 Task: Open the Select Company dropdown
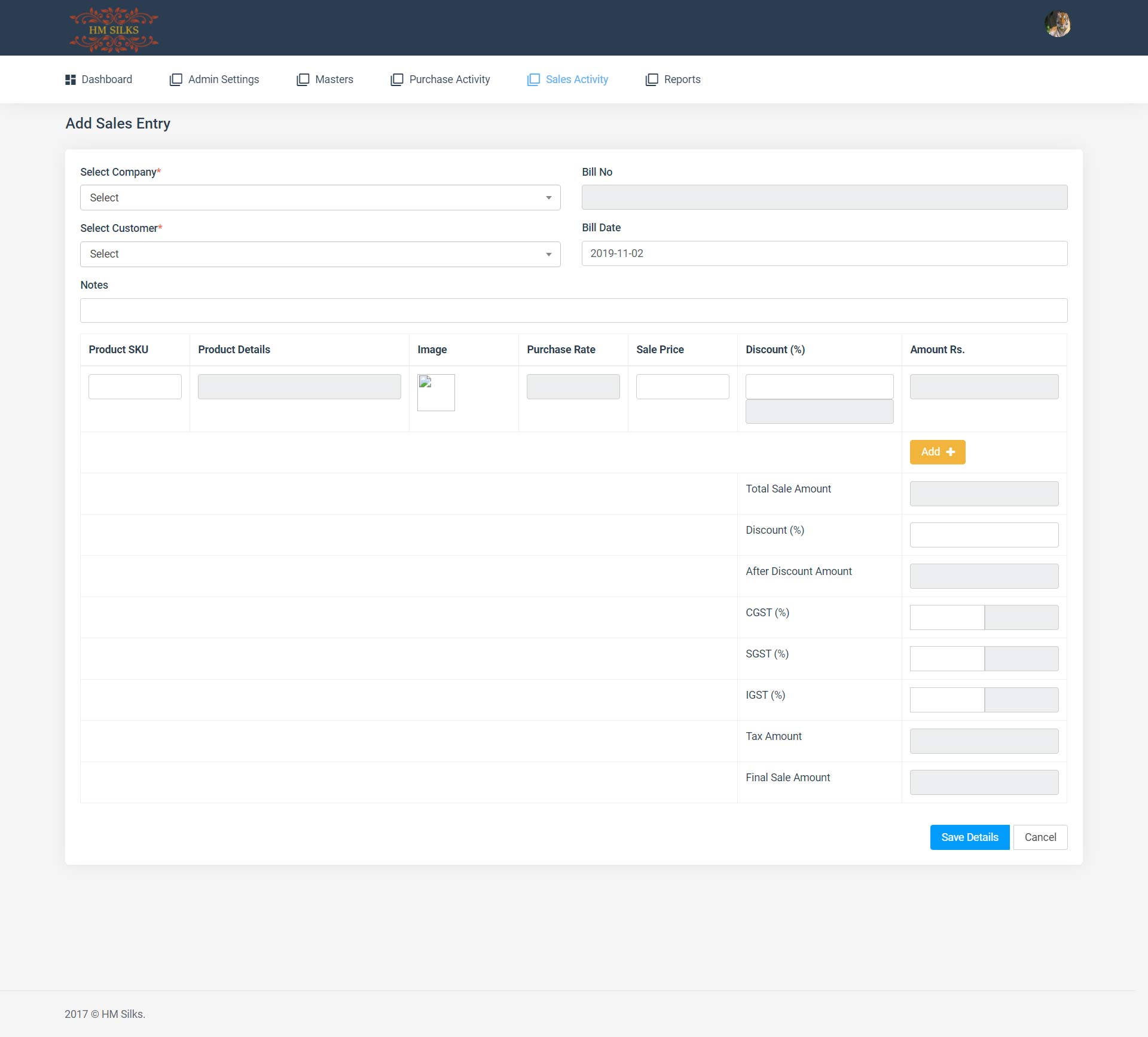(320, 198)
